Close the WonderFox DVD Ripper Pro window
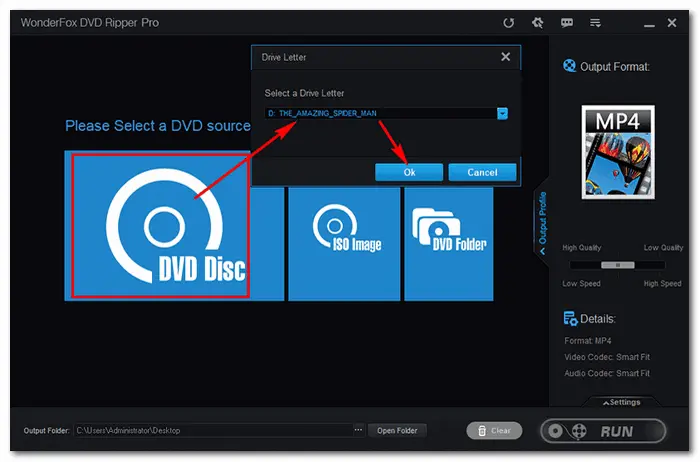This screenshot has height=462, width=700. (672, 23)
